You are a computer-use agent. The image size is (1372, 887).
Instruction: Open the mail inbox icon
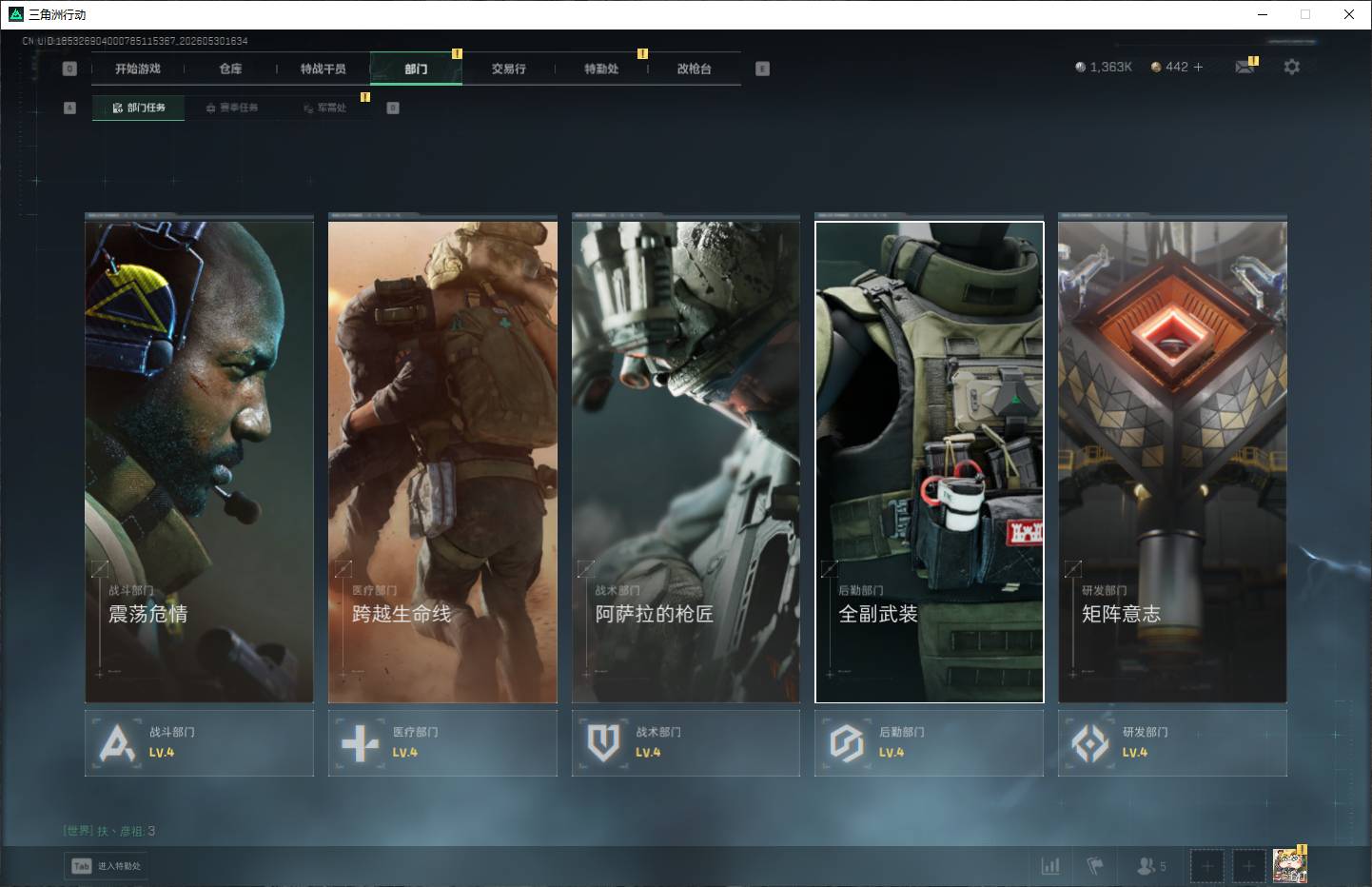click(1244, 67)
